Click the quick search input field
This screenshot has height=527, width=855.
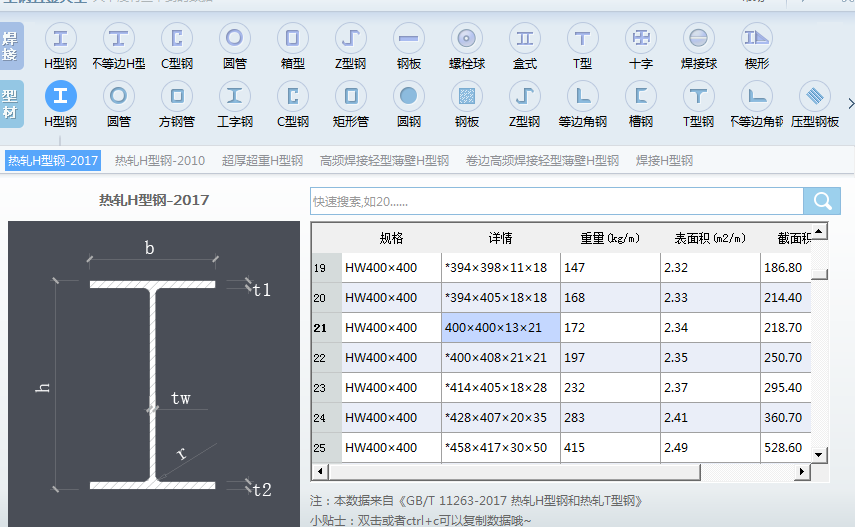point(557,201)
